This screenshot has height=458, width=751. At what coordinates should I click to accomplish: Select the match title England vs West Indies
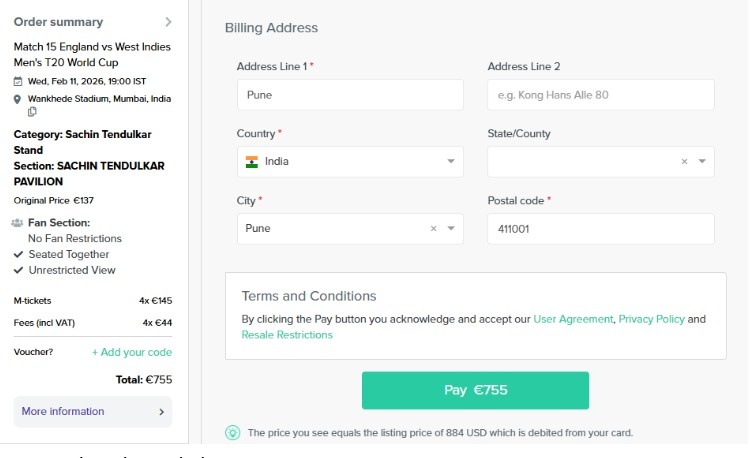click(x=92, y=55)
